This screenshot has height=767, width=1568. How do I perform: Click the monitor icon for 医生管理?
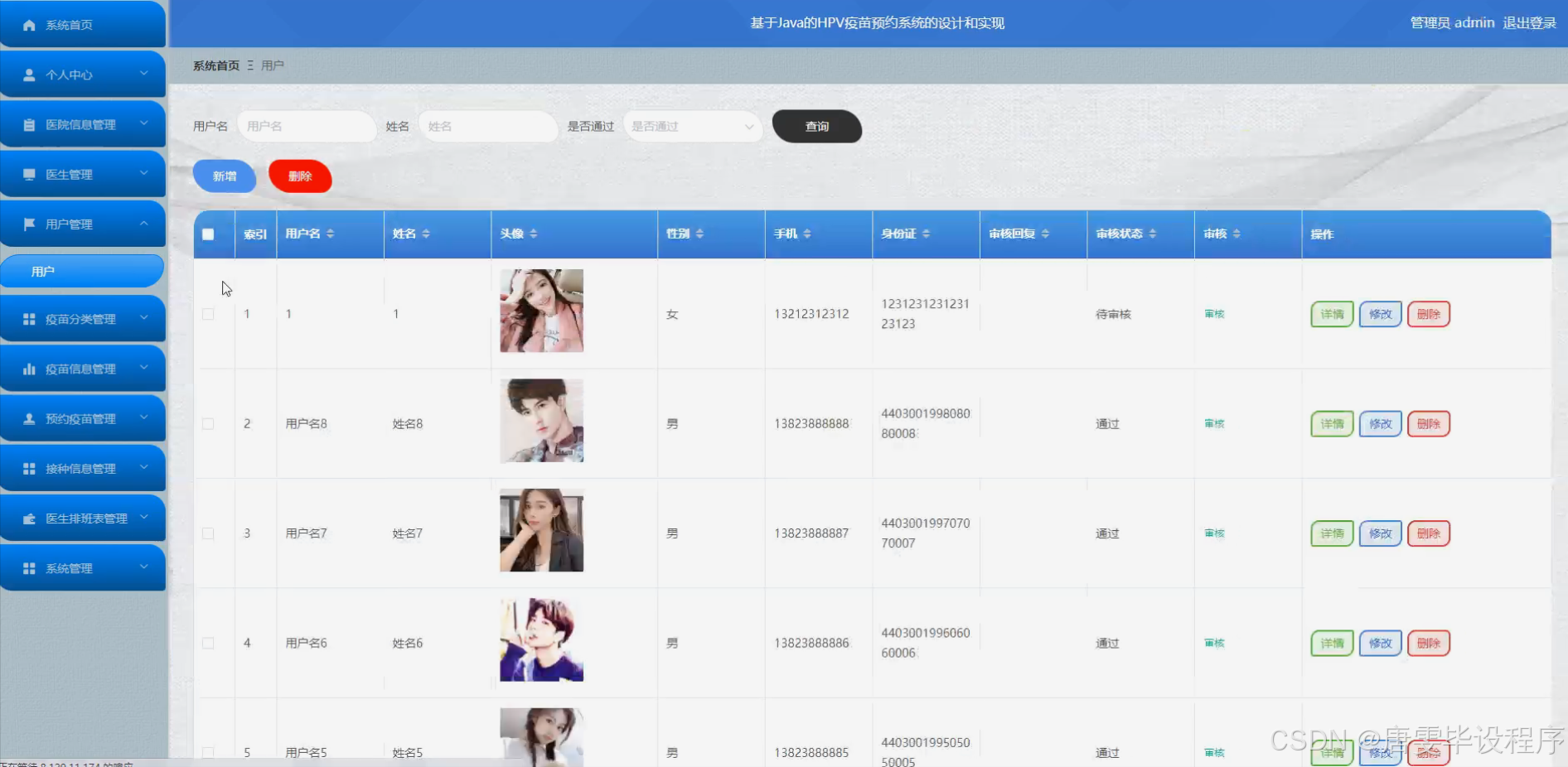(29, 174)
